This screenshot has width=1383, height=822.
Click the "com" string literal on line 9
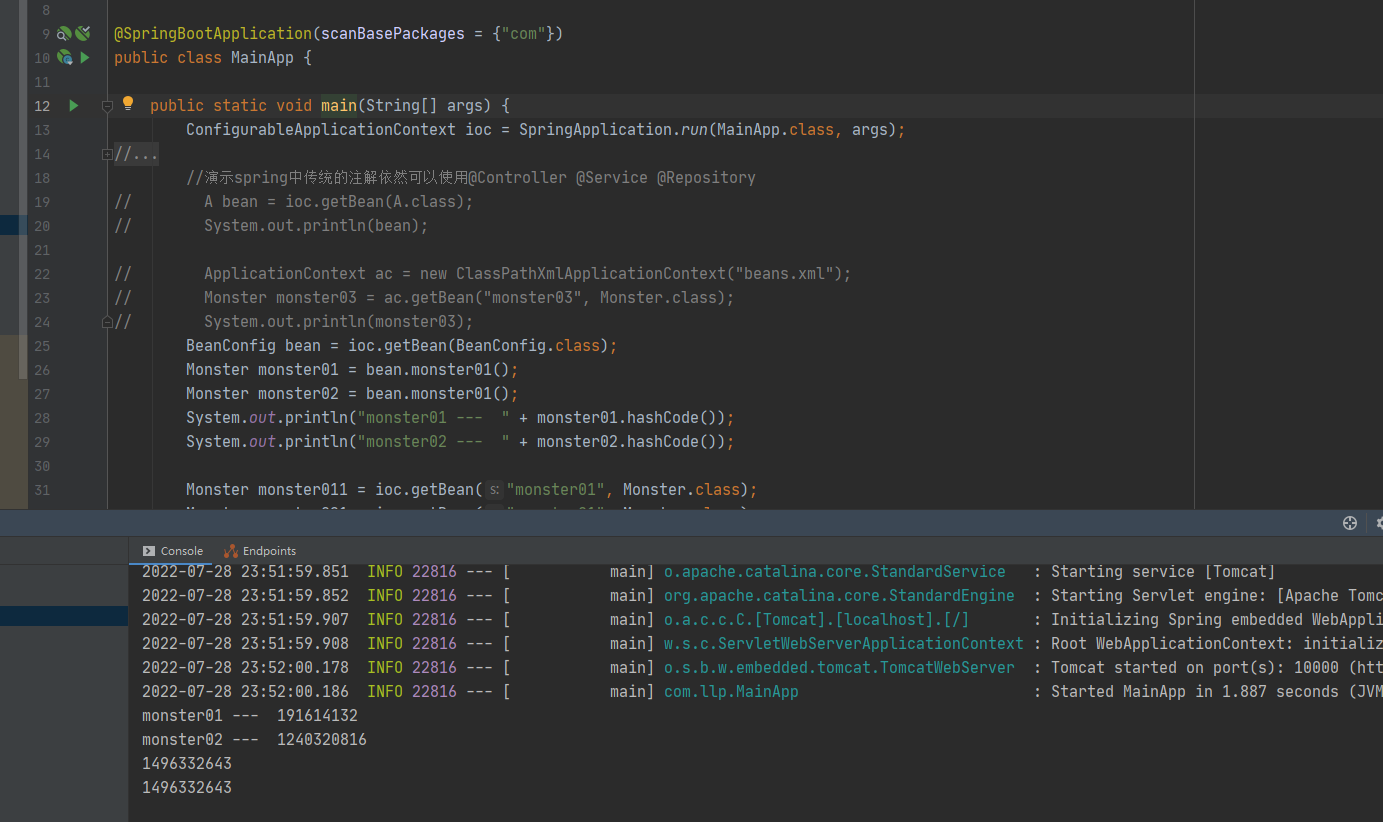click(x=524, y=34)
